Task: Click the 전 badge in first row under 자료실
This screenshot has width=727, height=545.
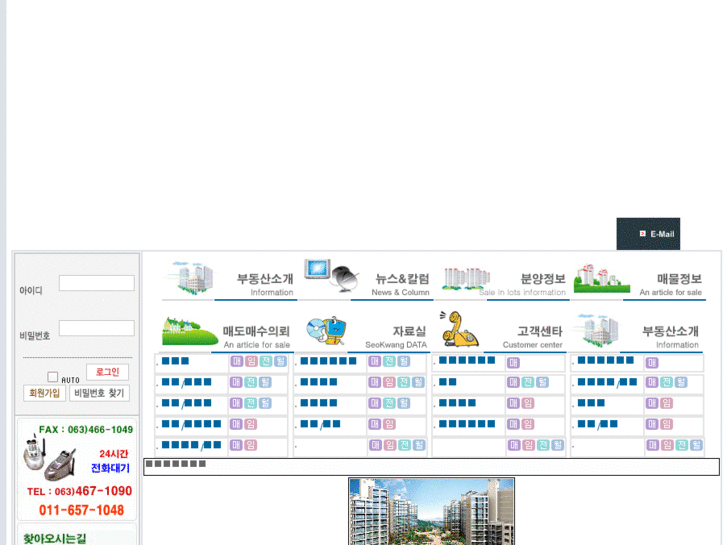Action: [389, 361]
